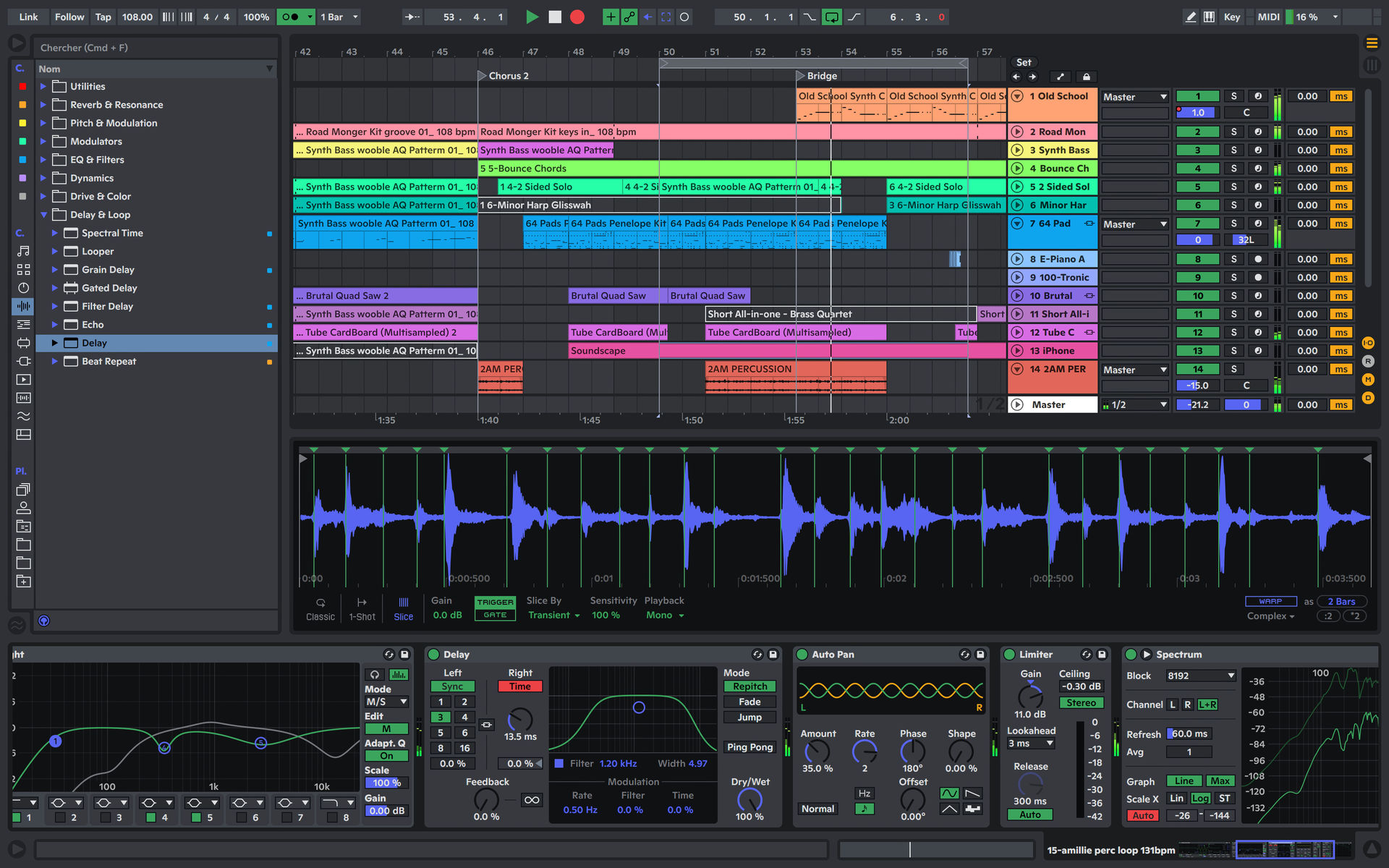Expand the Utilities folder
The height and width of the screenshot is (868, 1389).
tap(43, 86)
